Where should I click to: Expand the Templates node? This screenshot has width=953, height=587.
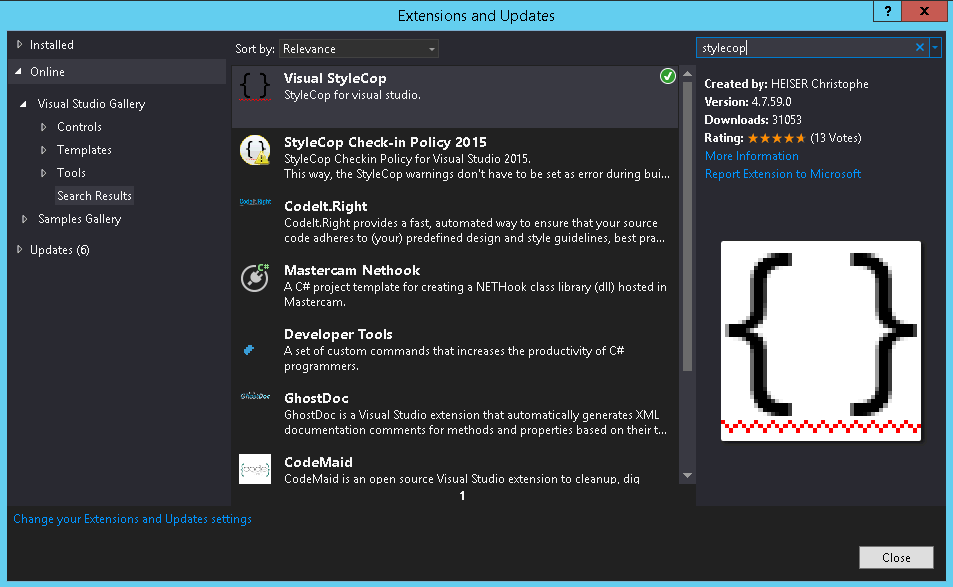44,150
